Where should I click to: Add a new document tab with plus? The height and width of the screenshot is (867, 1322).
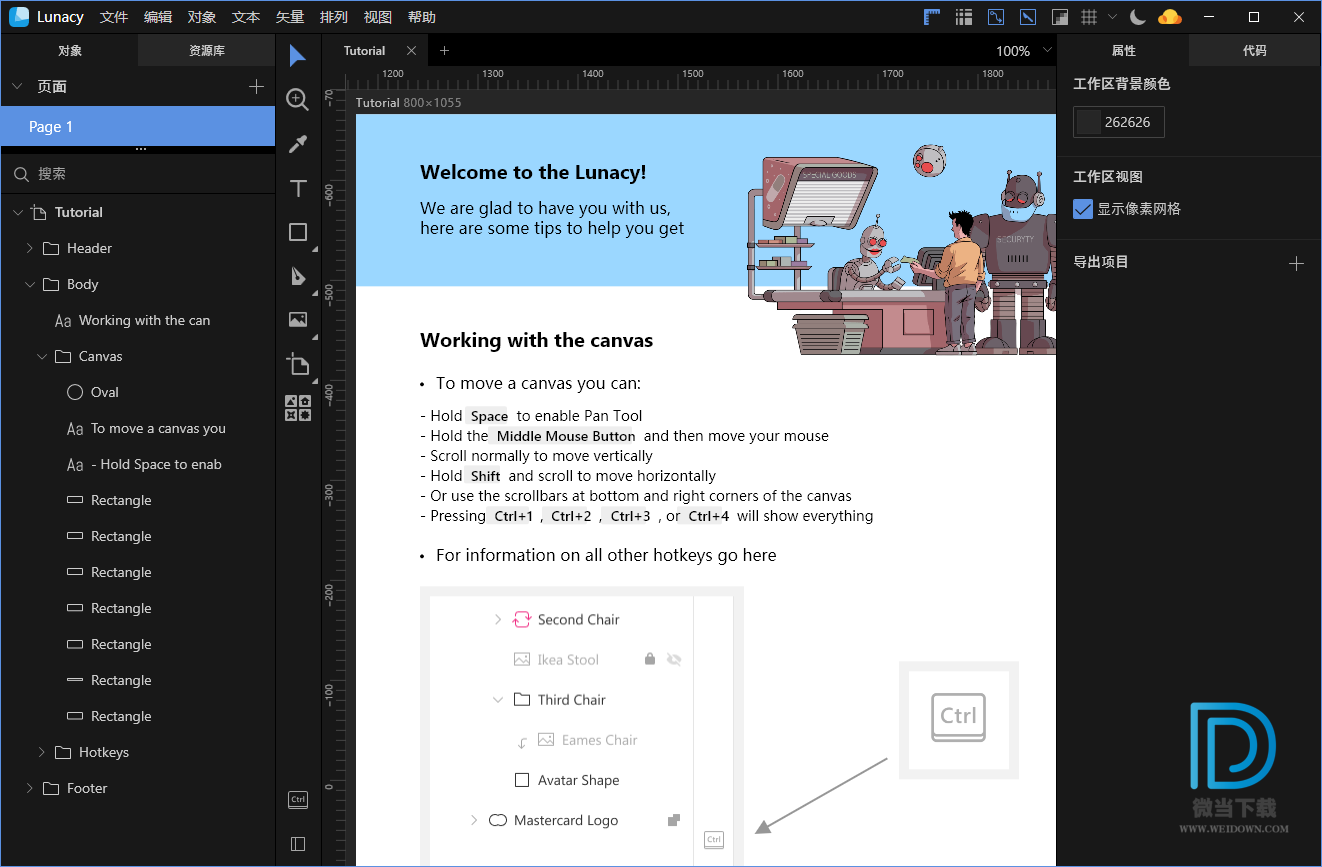(445, 51)
